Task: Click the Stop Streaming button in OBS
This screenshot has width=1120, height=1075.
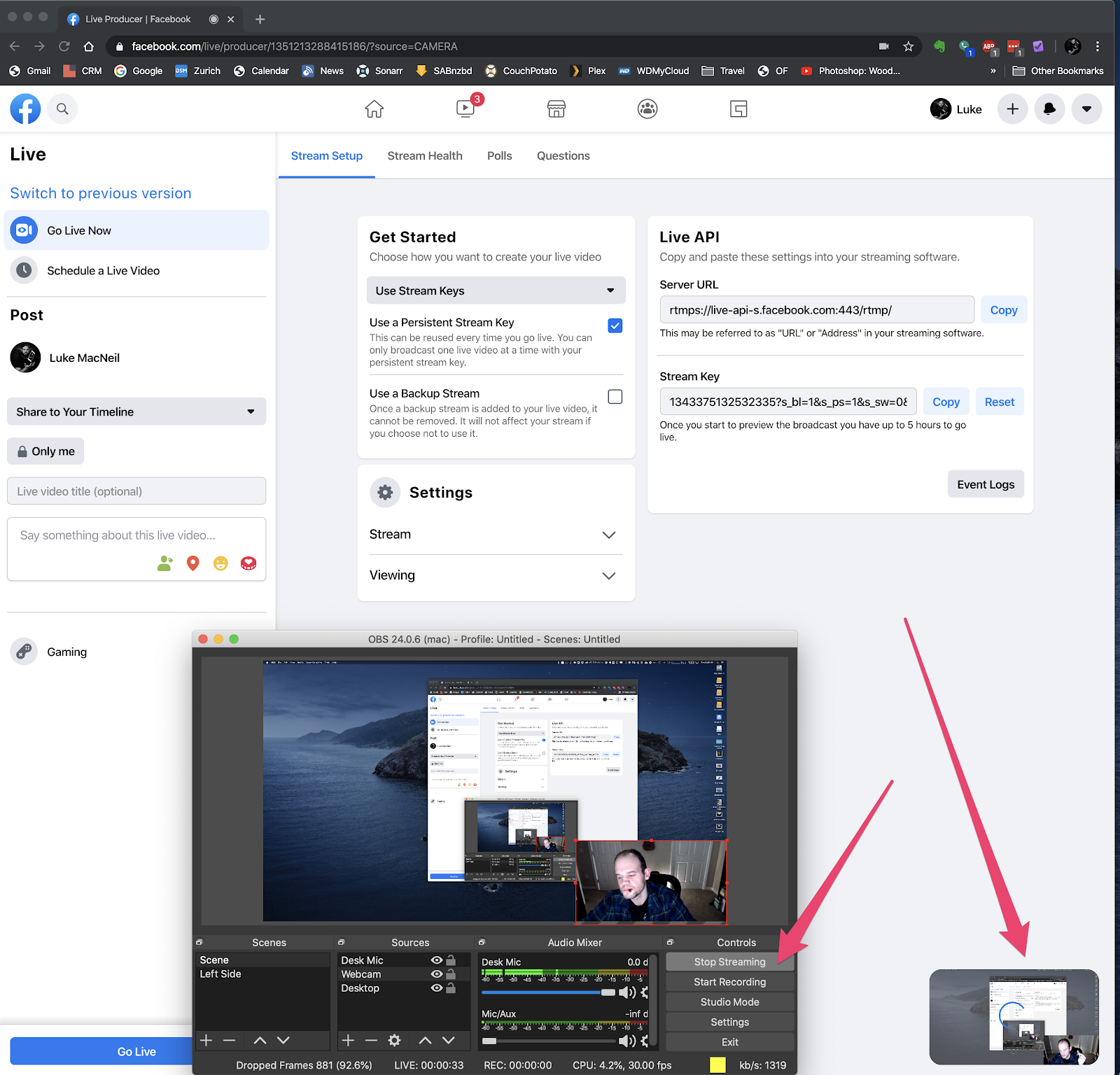Action: (729, 962)
